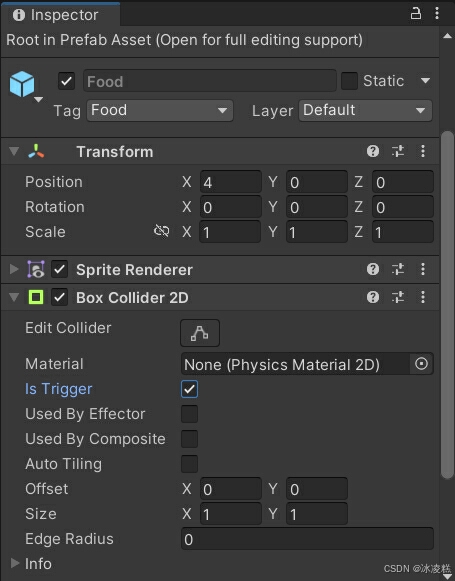Collapse the Box Collider 2D foldout

[x=14, y=297]
